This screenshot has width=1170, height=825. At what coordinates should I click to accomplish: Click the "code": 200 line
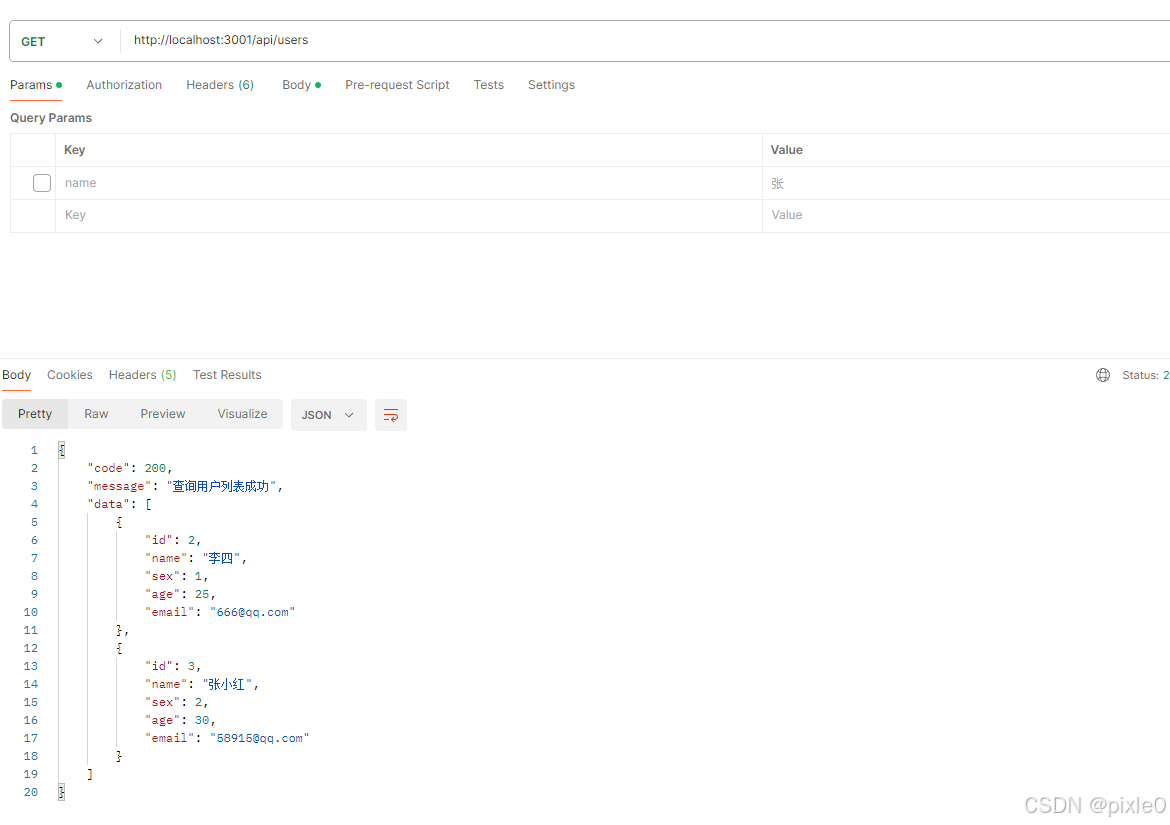[x=130, y=468]
